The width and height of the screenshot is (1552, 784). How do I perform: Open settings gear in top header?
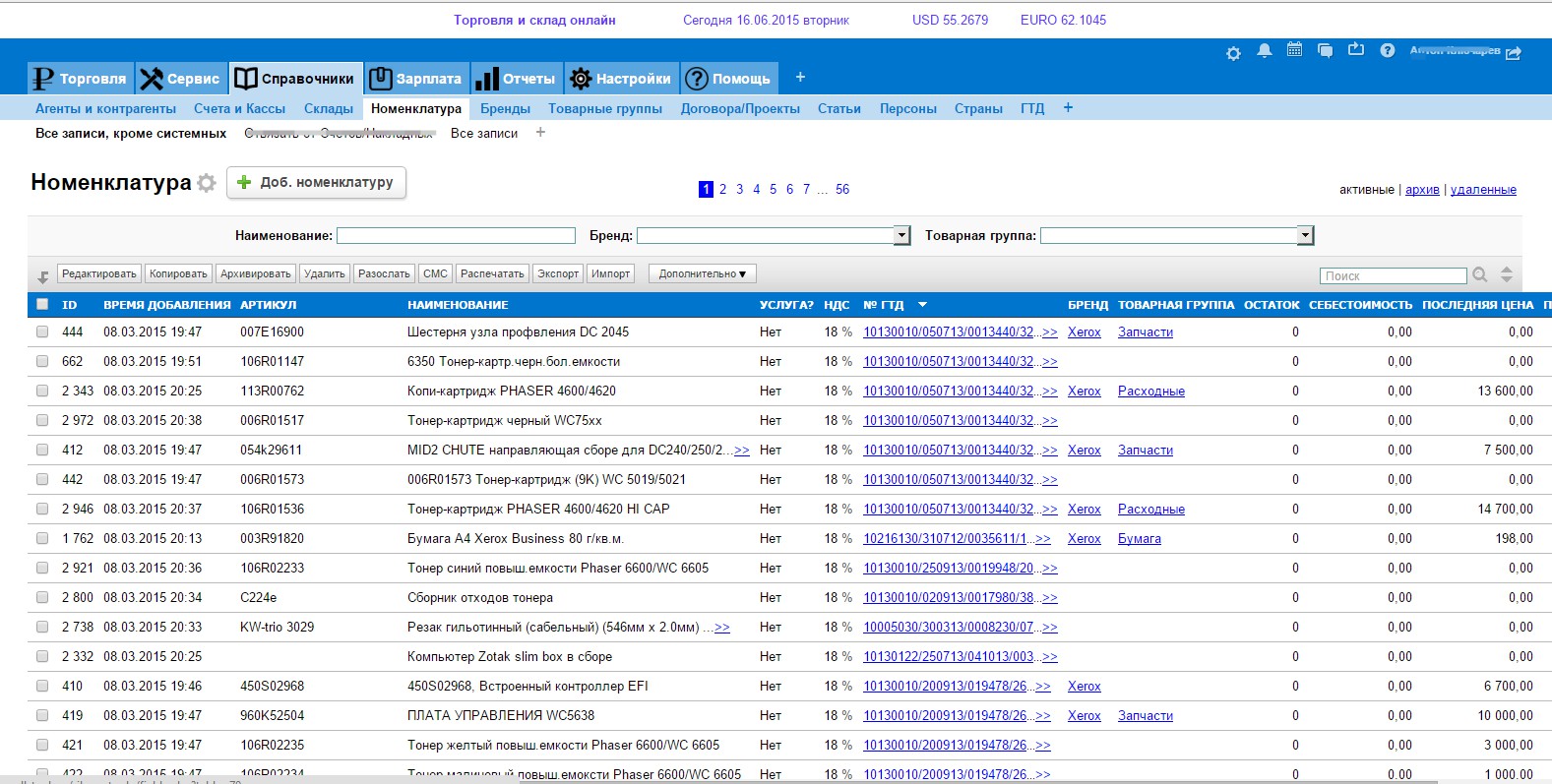point(1233,53)
